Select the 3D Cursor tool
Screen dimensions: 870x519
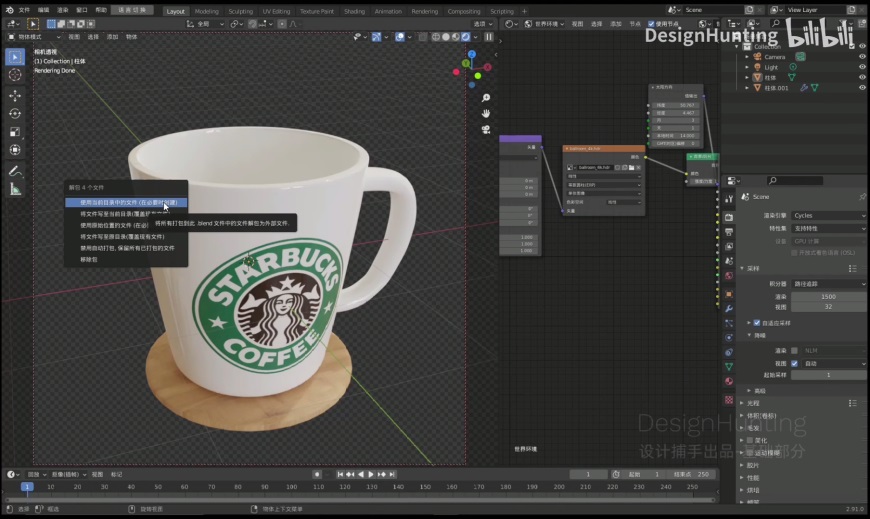[15, 75]
